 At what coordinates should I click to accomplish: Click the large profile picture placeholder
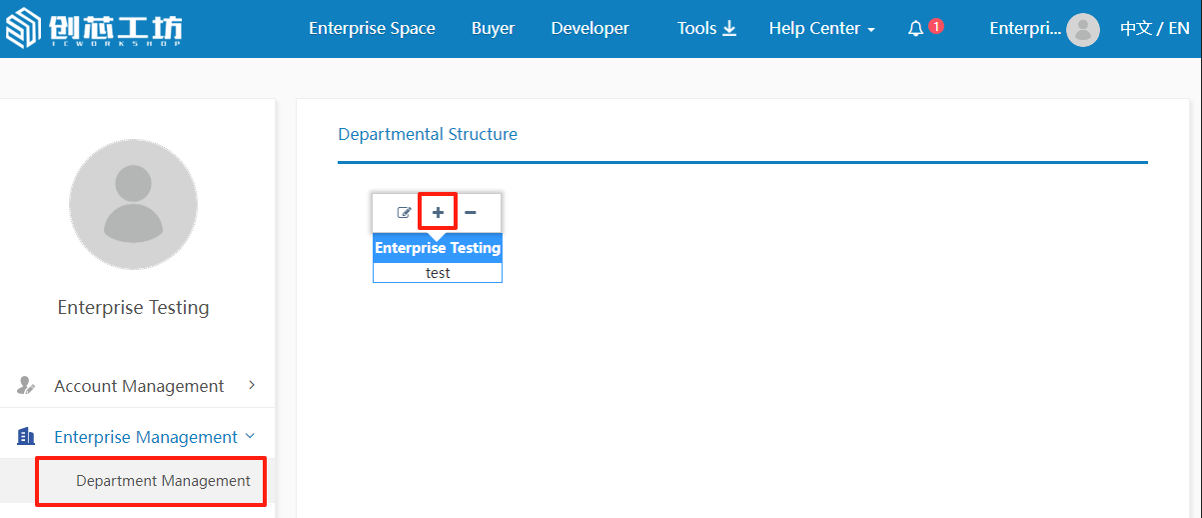[133, 204]
